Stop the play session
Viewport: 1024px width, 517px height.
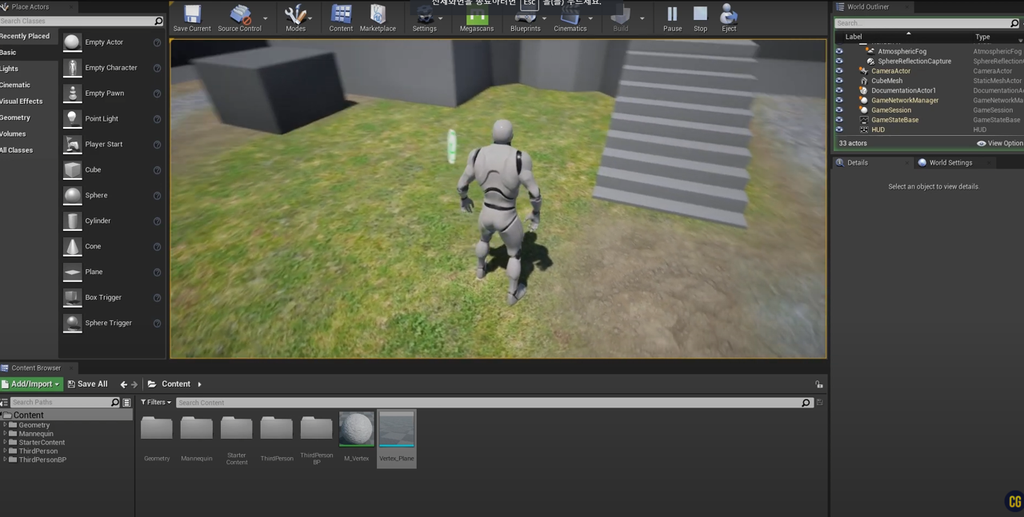click(700, 18)
